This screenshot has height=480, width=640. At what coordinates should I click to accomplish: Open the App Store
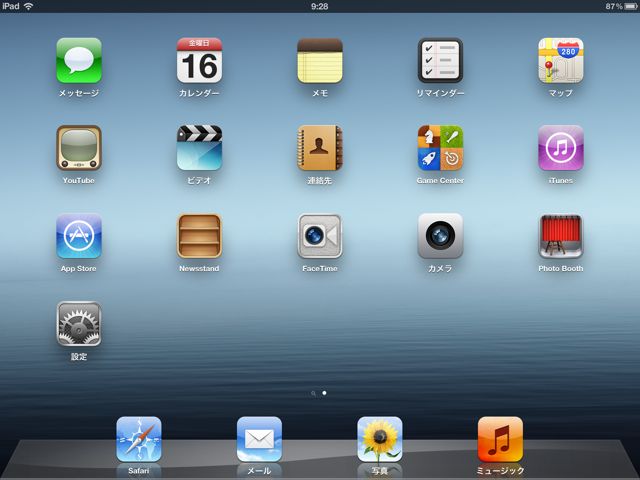79,236
